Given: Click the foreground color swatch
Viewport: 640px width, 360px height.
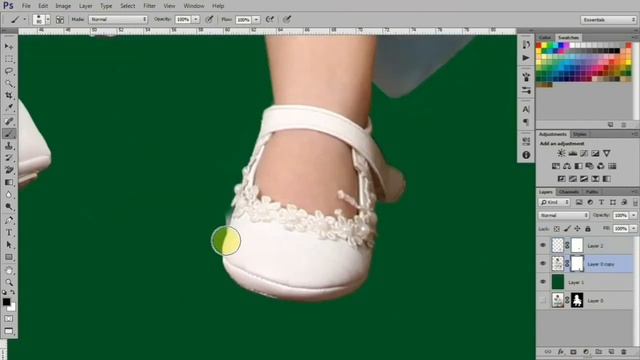Looking at the screenshot, I should (x=6, y=302).
